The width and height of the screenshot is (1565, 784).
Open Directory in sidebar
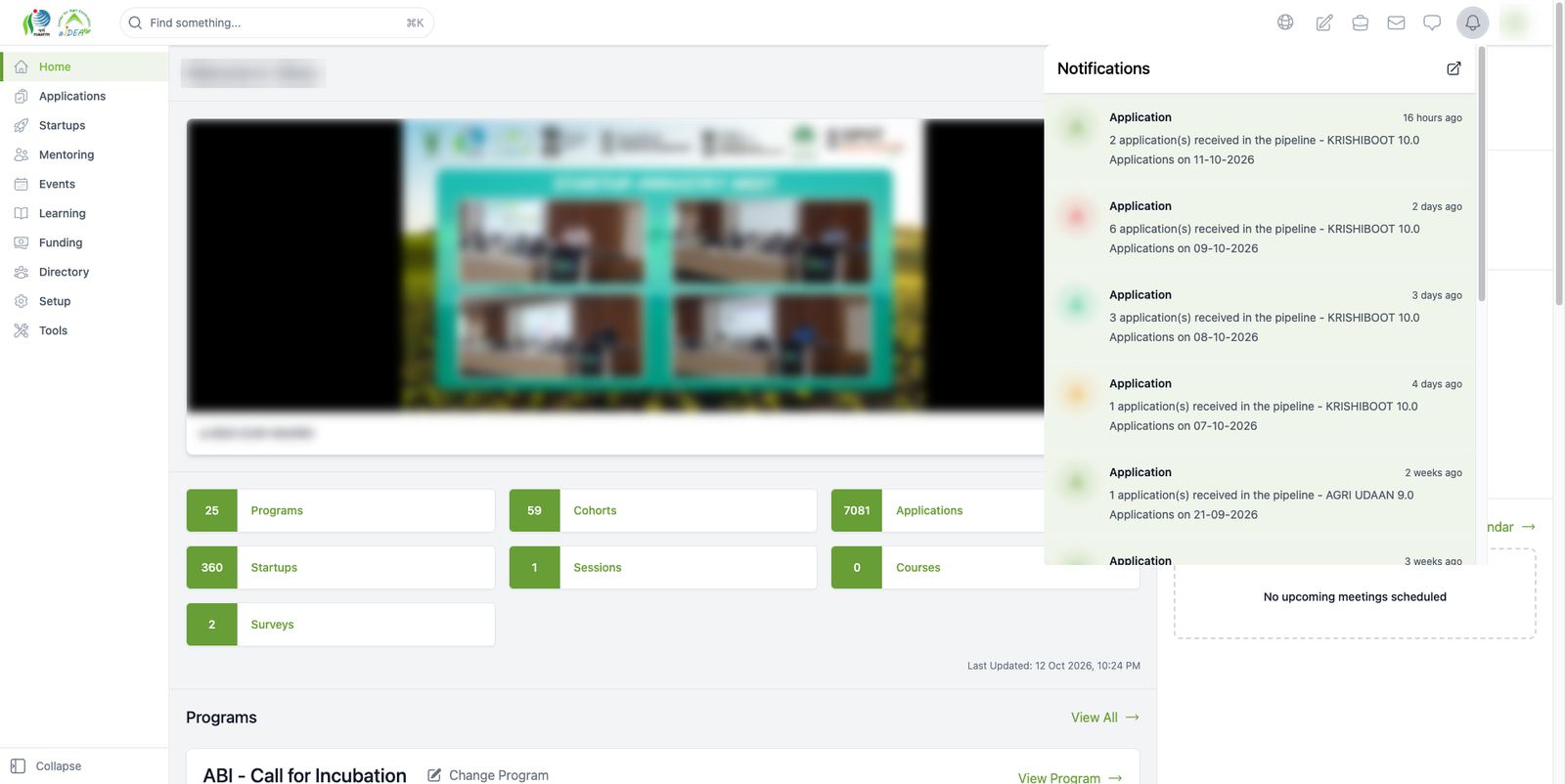click(84, 272)
